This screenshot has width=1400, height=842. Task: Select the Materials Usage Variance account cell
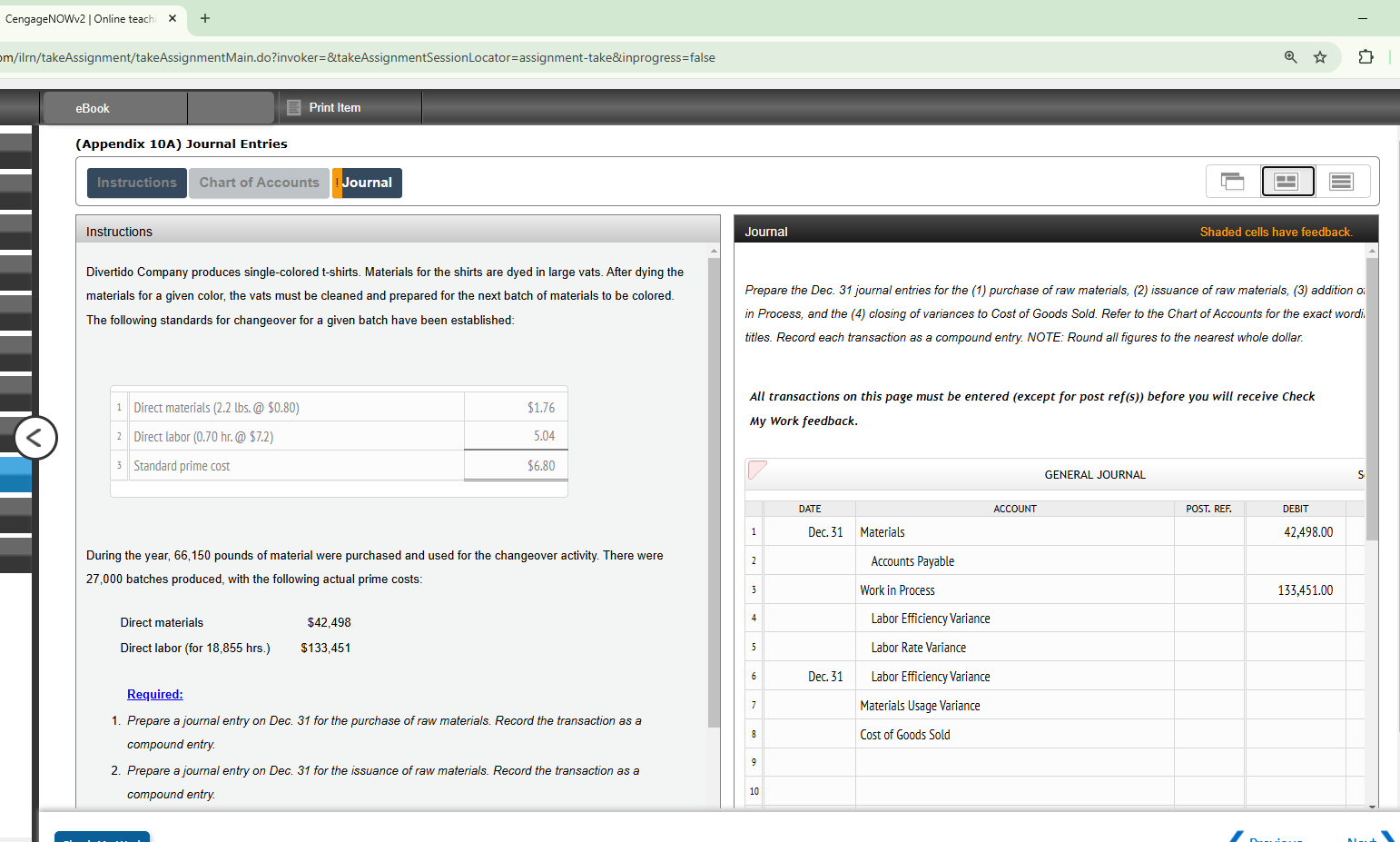point(1015,706)
